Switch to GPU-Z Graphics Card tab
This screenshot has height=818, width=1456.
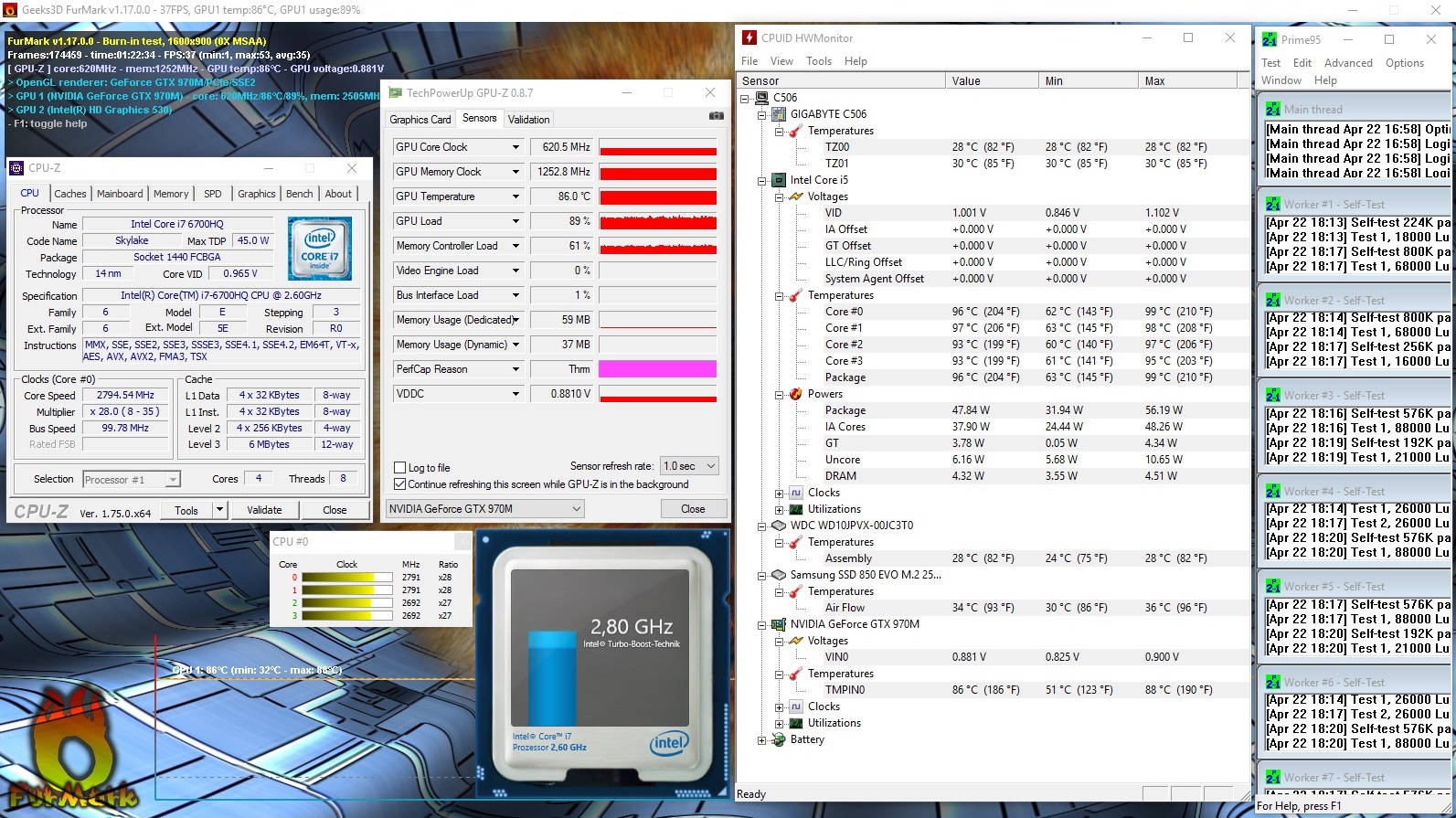click(420, 120)
